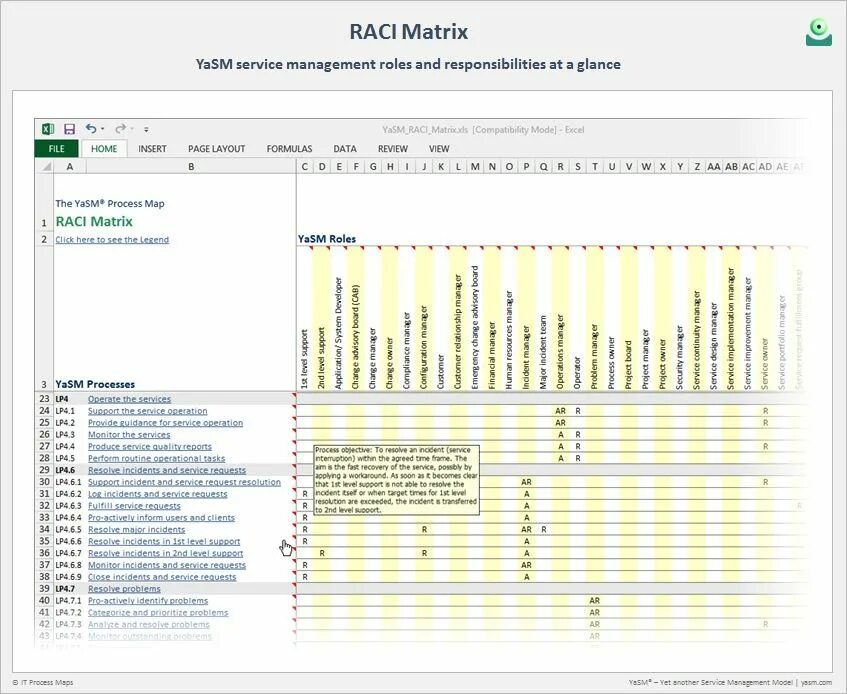Open the Undo history dropdown arrow
The image size is (847, 694).
coord(103,129)
